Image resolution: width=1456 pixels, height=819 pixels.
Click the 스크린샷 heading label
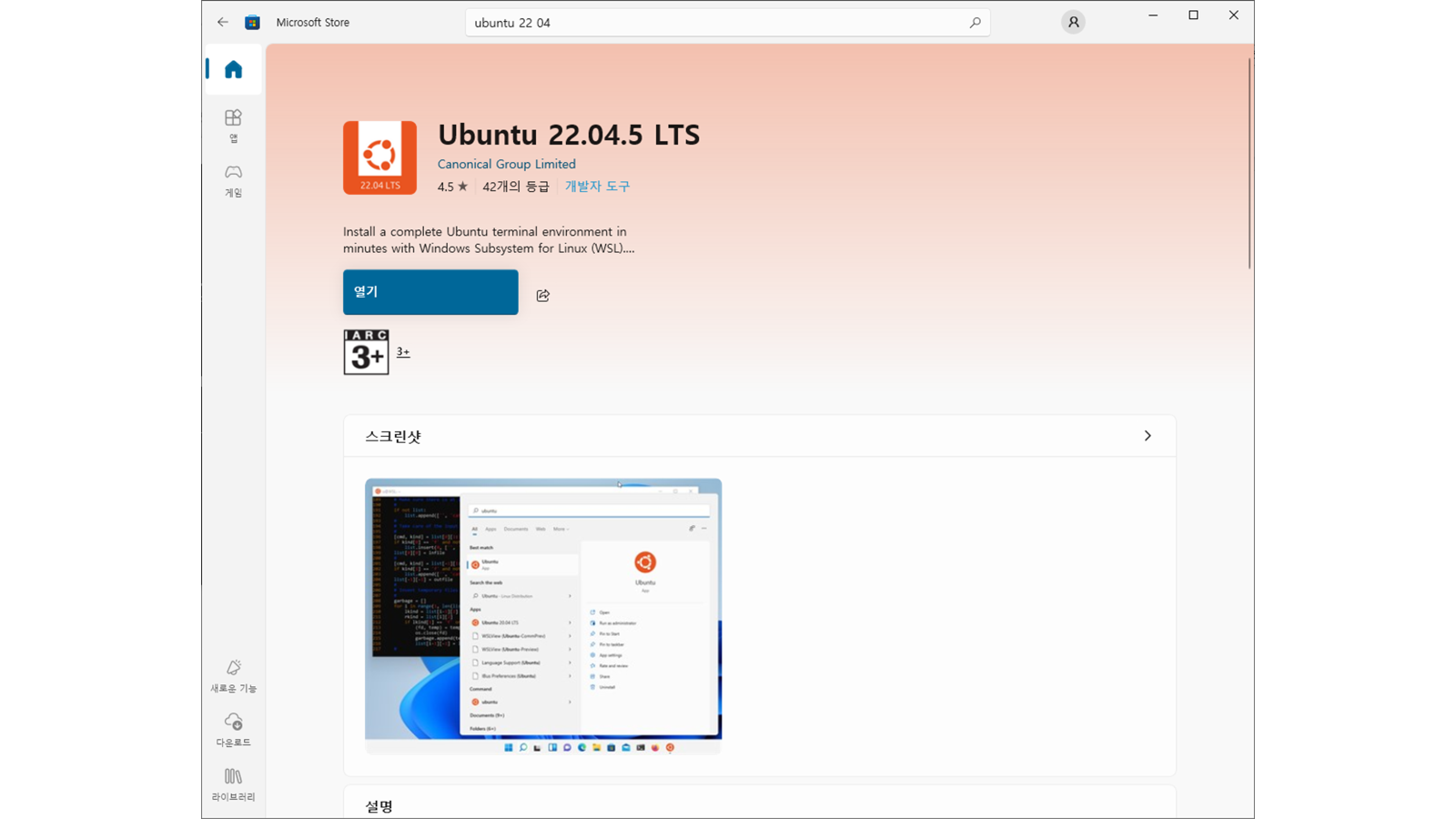(x=393, y=437)
